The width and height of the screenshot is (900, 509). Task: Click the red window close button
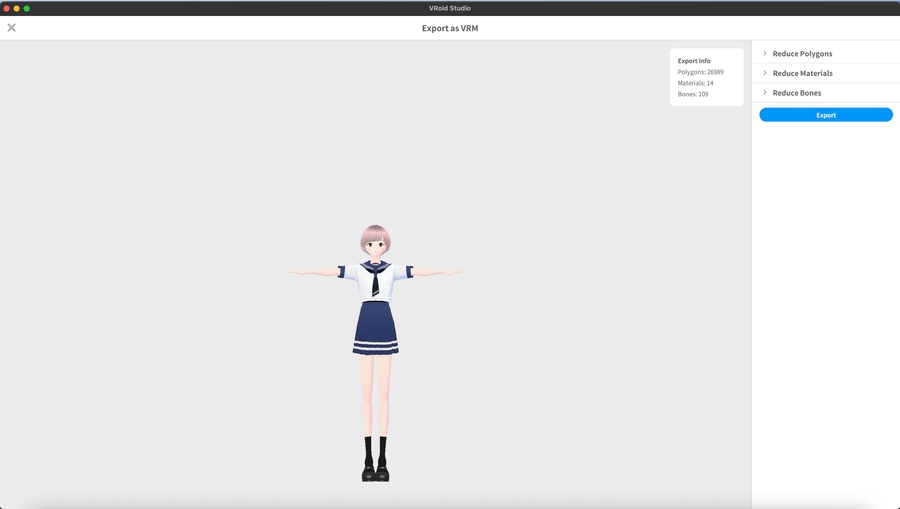[7, 8]
